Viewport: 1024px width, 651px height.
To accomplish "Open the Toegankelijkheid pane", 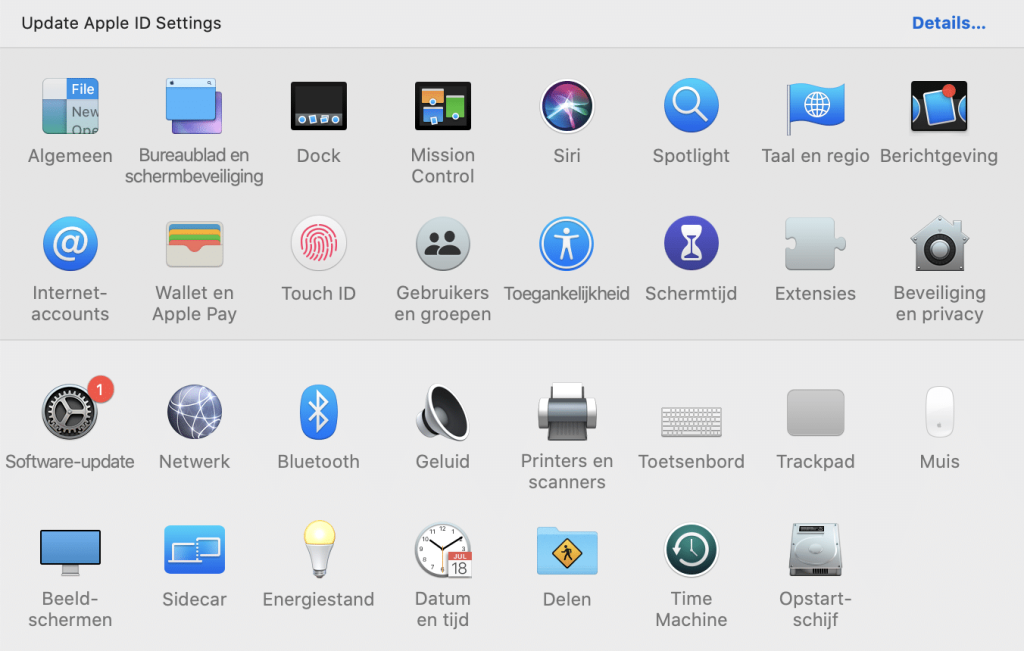I will click(x=567, y=244).
